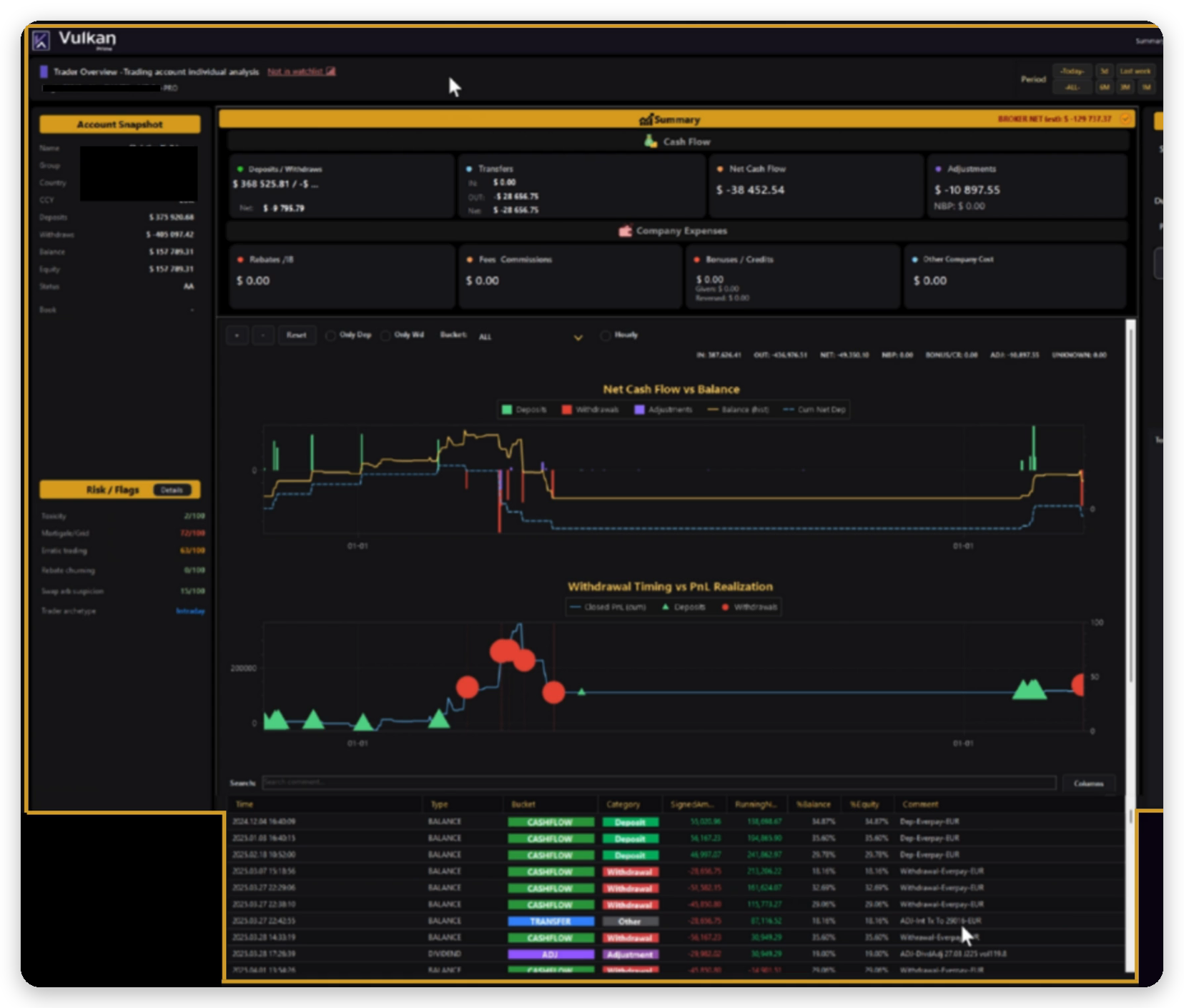Screen dimensions: 1184x1008
Task: Click the Net Cash Flow value $ -38 452.54
Action: 750,190
